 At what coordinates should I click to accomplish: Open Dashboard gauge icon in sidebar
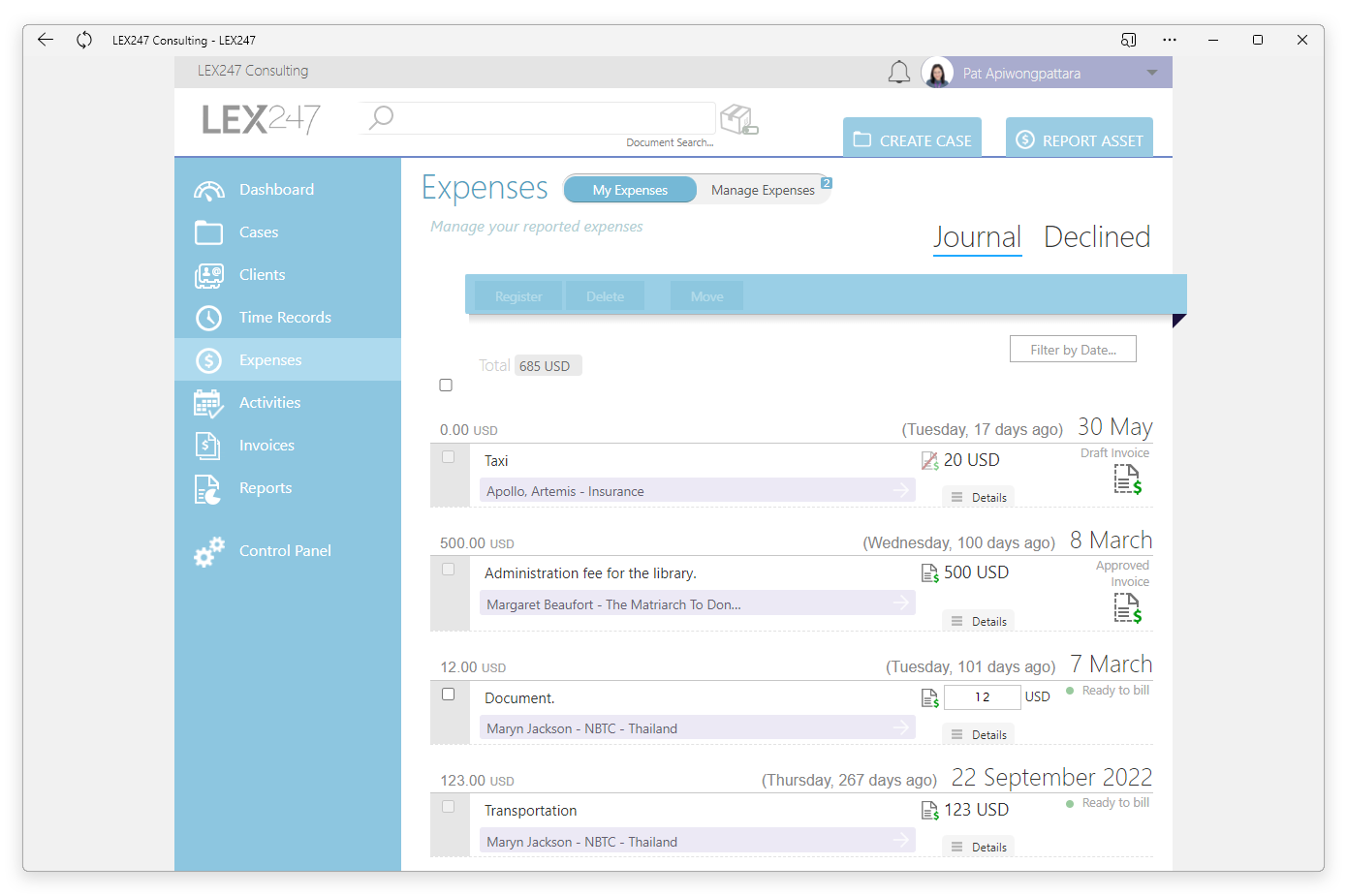point(208,190)
